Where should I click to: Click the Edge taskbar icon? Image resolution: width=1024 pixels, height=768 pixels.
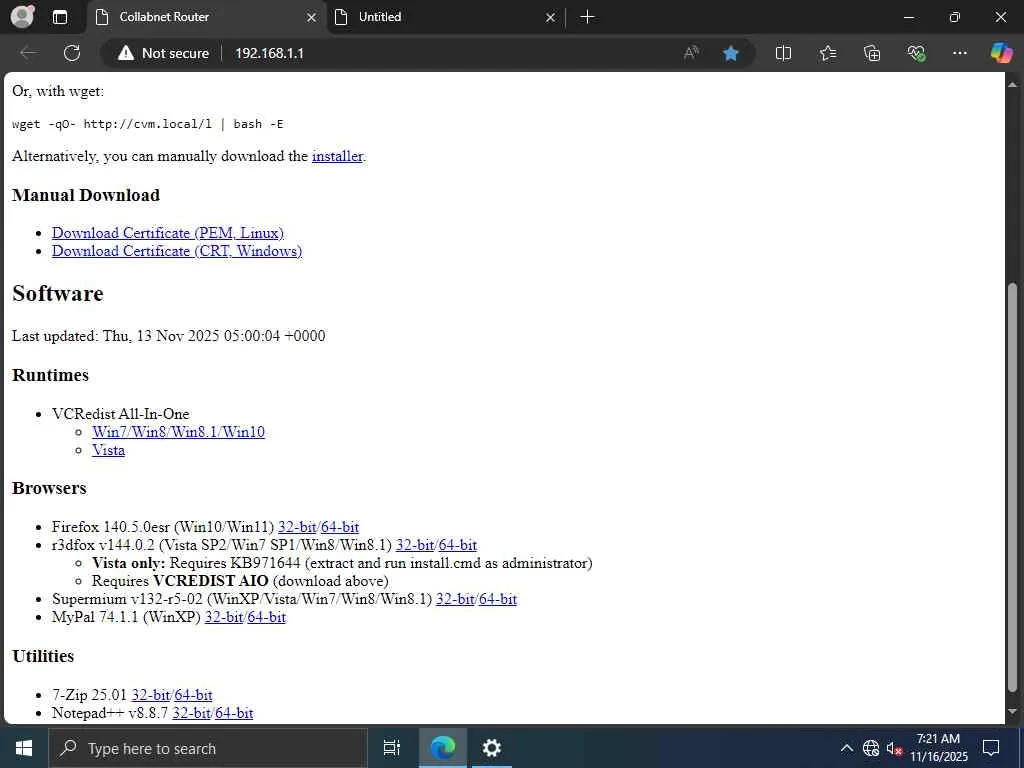[x=443, y=748]
